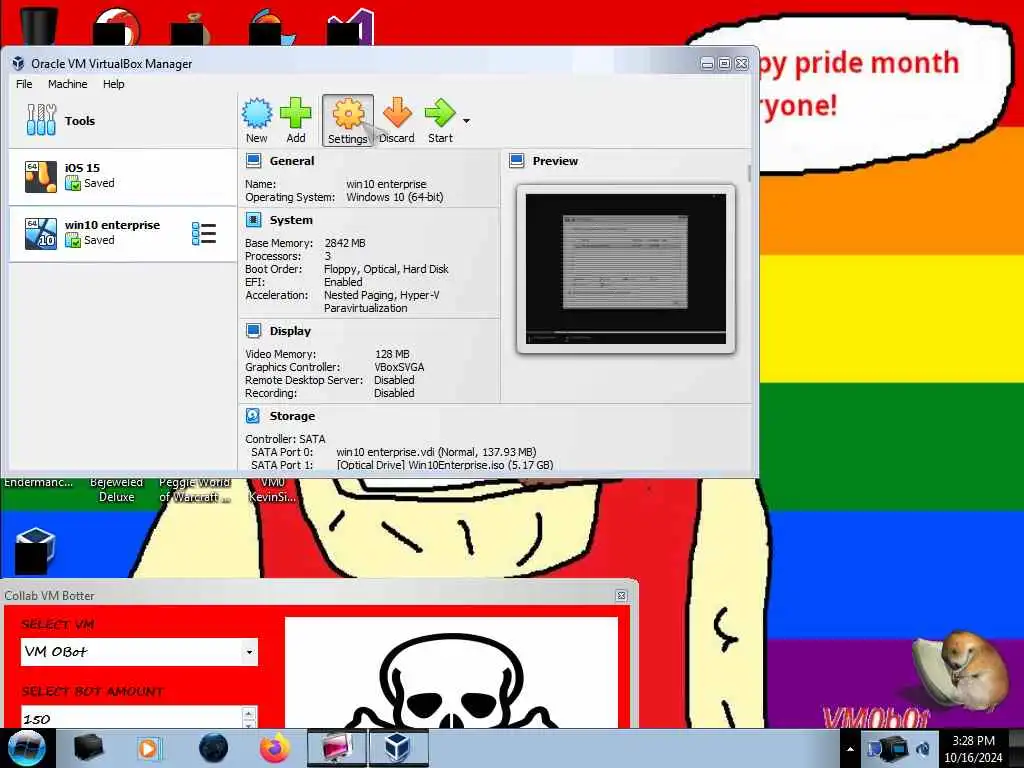
Task: Click the win10 enterprise Saved state icon
Action: (x=72, y=240)
